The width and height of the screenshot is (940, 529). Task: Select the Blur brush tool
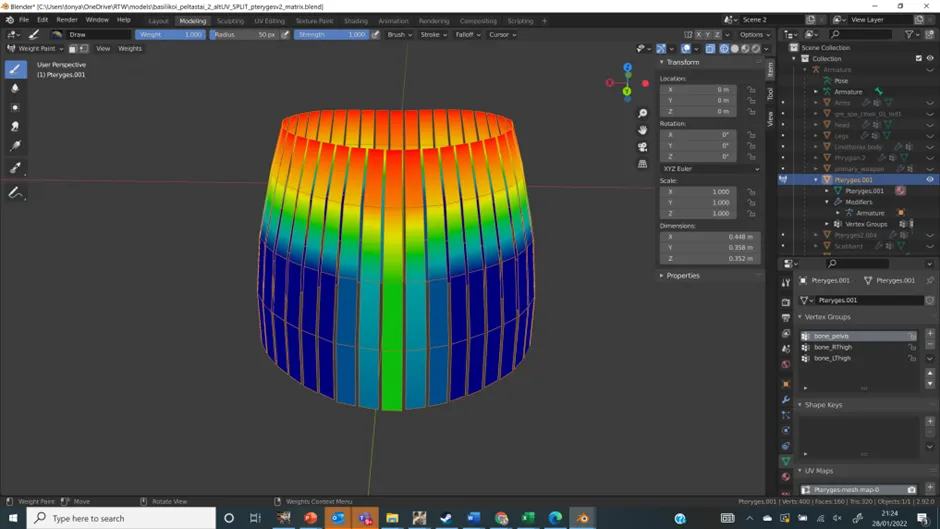[x=16, y=88]
